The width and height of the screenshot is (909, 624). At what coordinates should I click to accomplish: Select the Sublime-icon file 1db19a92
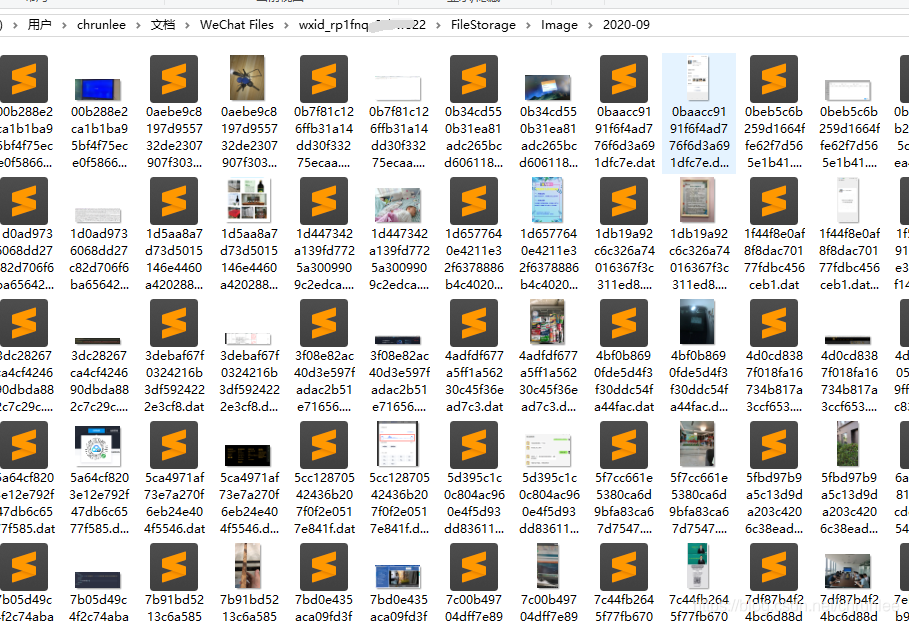(x=624, y=201)
